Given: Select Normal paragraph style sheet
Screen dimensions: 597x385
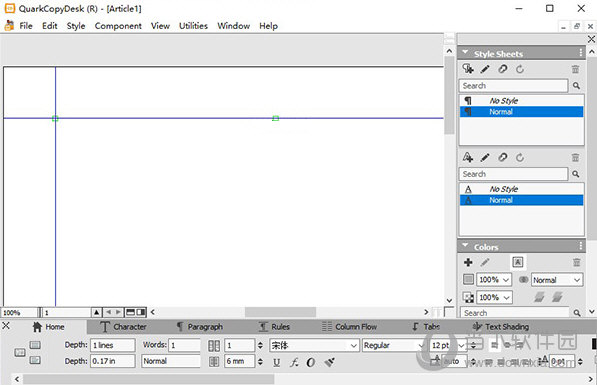Looking at the screenshot, I should pyautogui.click(x=522, y=112).
